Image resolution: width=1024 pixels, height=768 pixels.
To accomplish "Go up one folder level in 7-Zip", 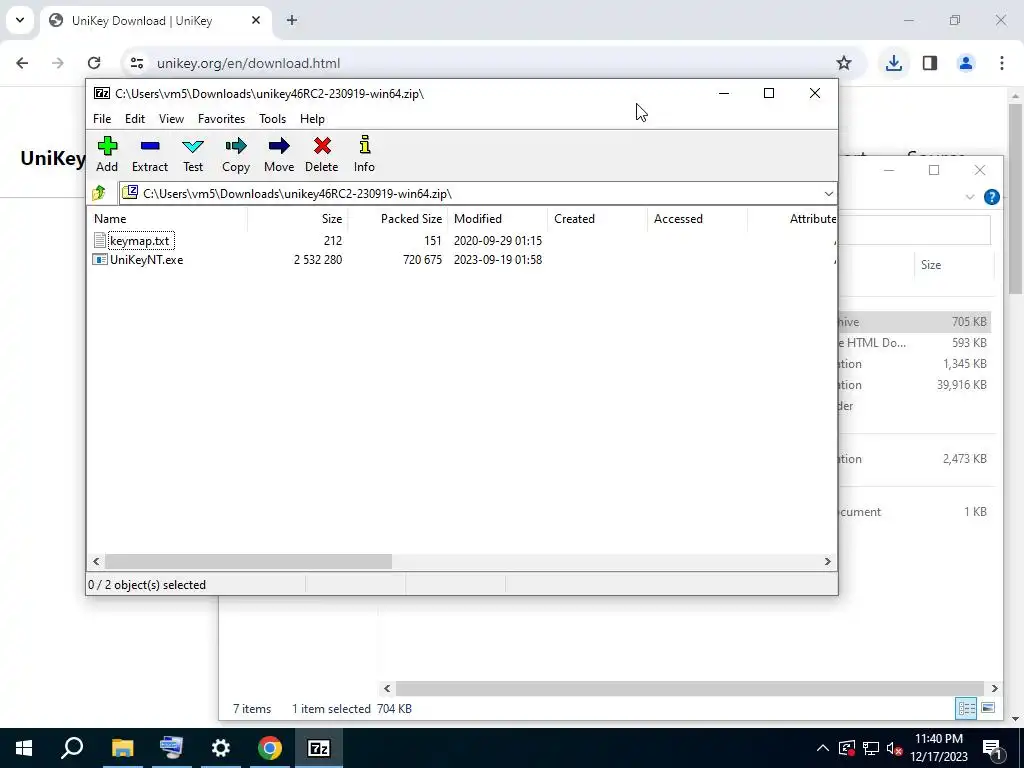I will pos(99,193).
